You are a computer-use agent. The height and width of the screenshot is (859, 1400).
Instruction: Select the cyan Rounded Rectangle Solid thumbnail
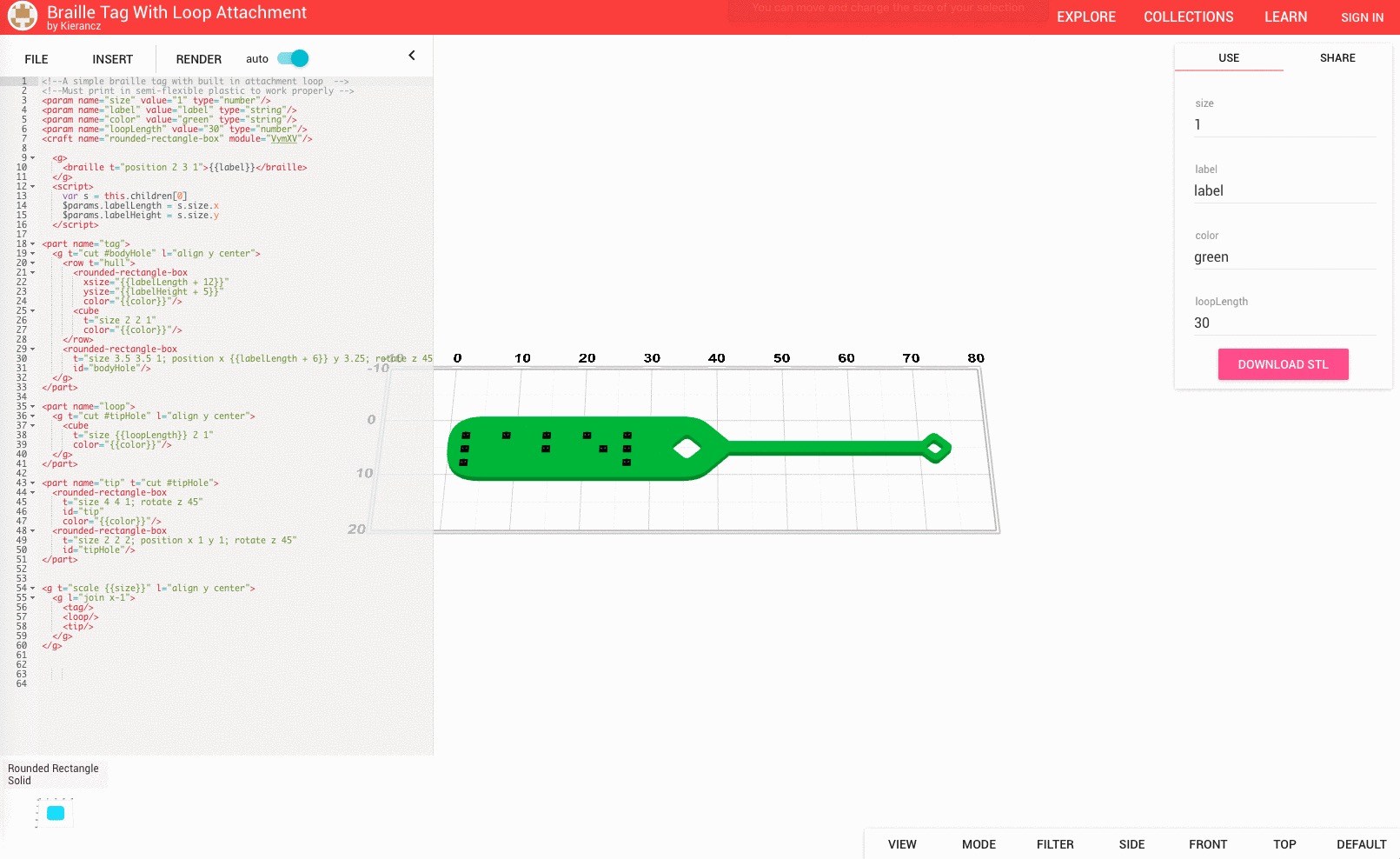click(x=56, y=813)
